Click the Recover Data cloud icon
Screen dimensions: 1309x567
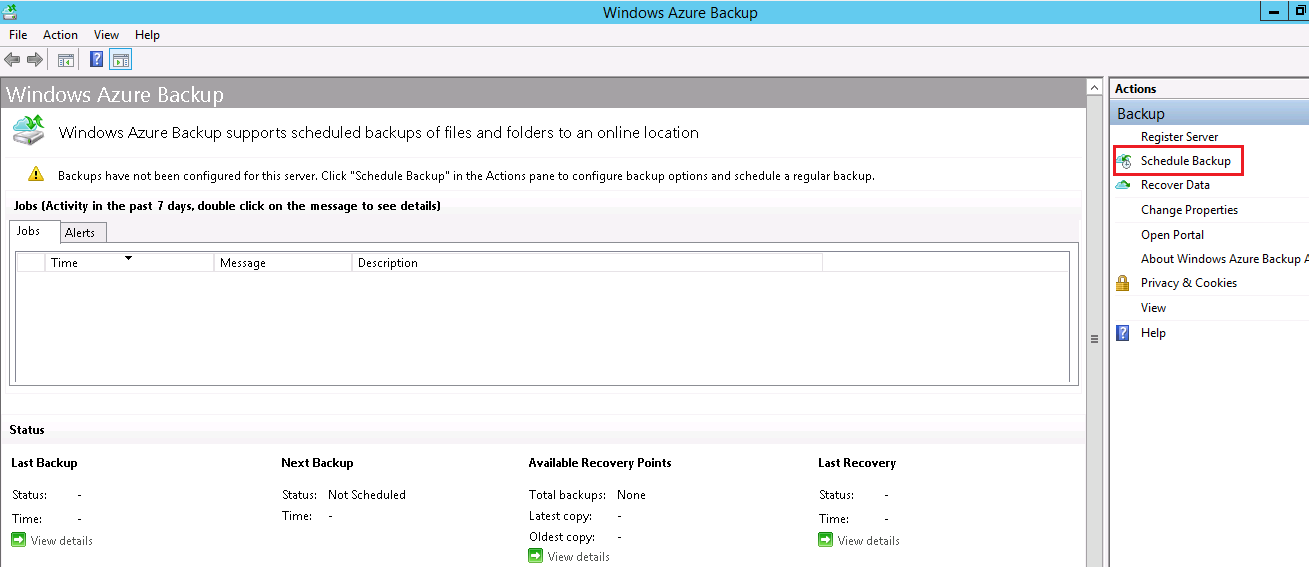tap(1123, 185)
